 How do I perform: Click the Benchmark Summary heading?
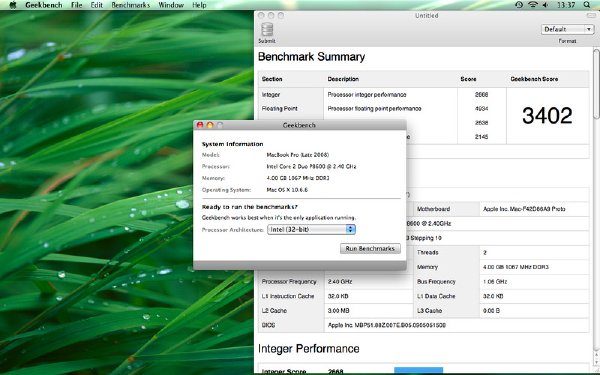[311, 57]
